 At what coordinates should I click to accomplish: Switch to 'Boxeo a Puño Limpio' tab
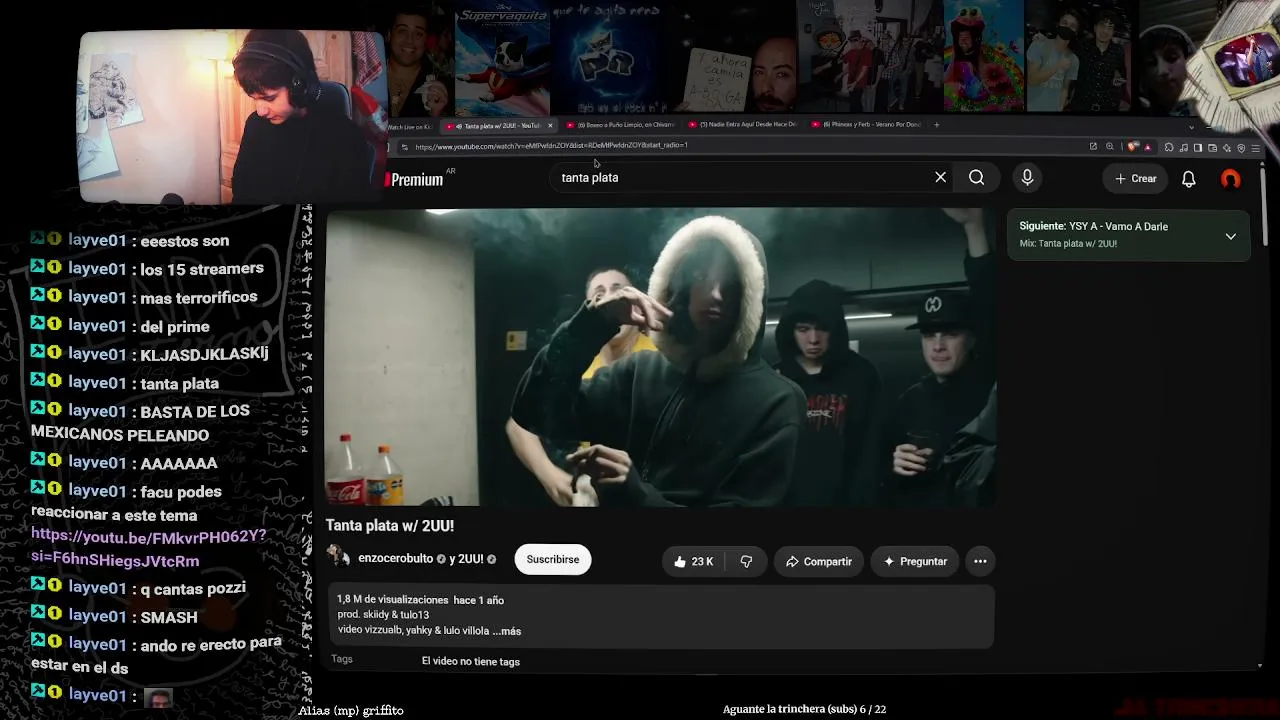click(x=620, y=125)
